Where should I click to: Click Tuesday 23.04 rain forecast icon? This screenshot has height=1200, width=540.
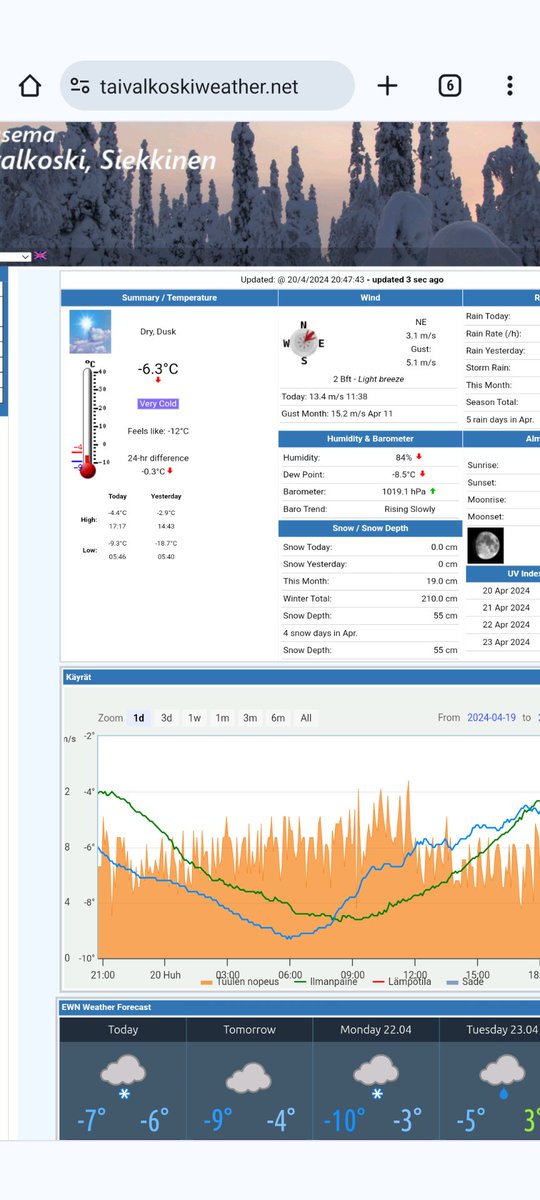(502, 1077)
